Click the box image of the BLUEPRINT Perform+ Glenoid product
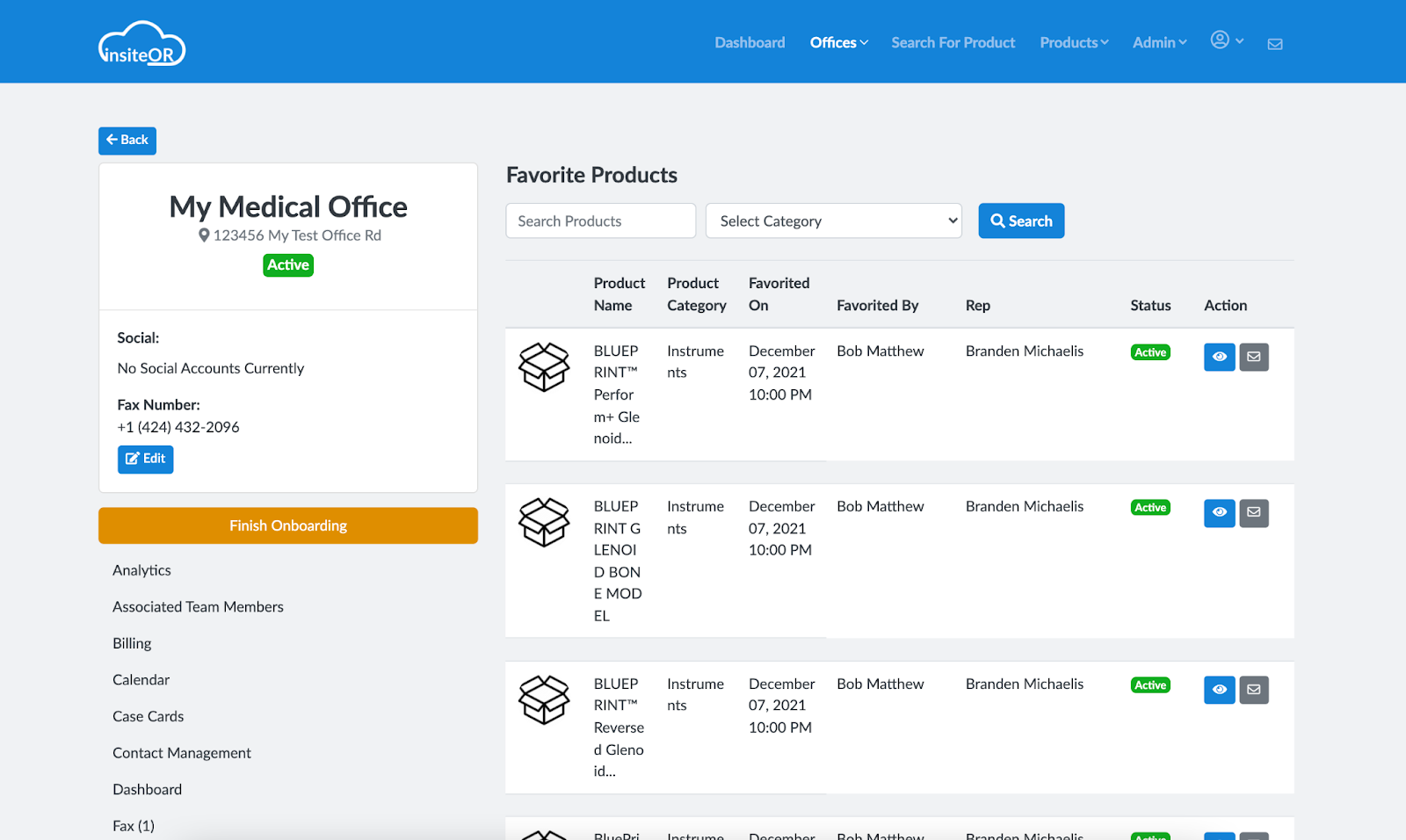The image size is (1406, 840). [x=544, y=366]
